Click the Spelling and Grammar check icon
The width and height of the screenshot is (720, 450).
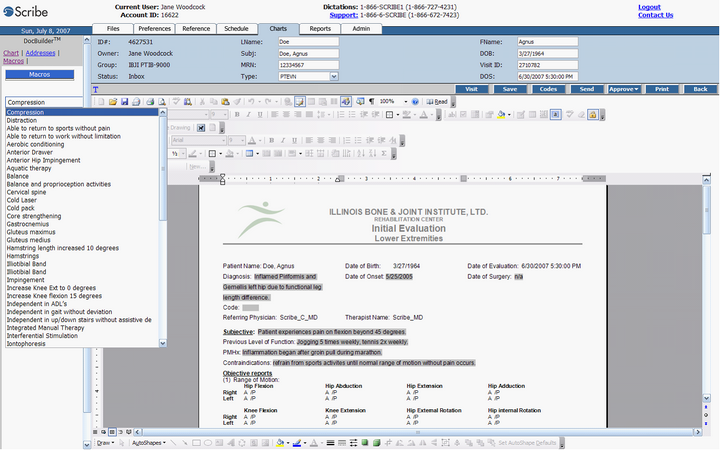pos(176,101)
